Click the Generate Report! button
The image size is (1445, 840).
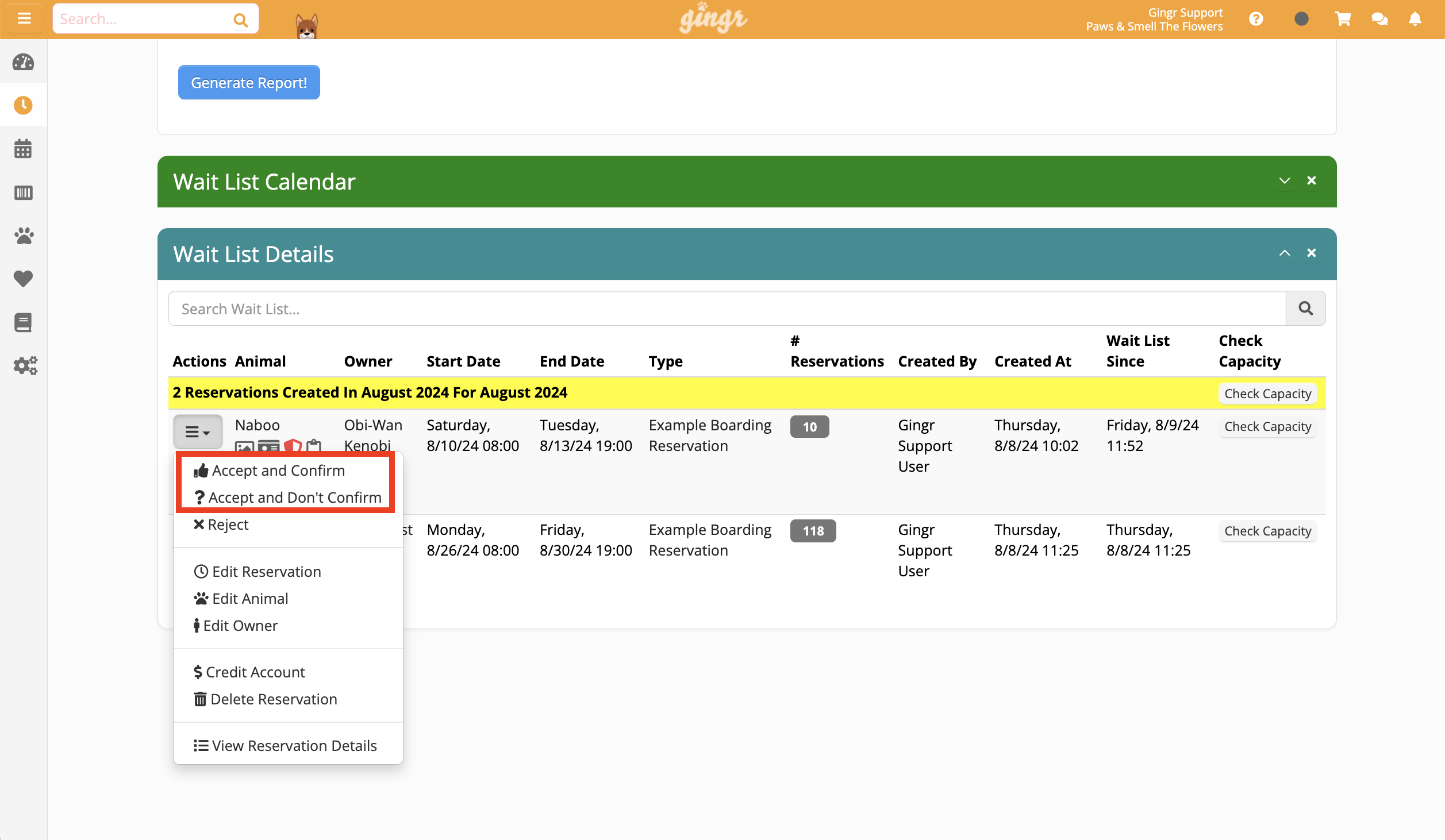(x=249, y=82)
